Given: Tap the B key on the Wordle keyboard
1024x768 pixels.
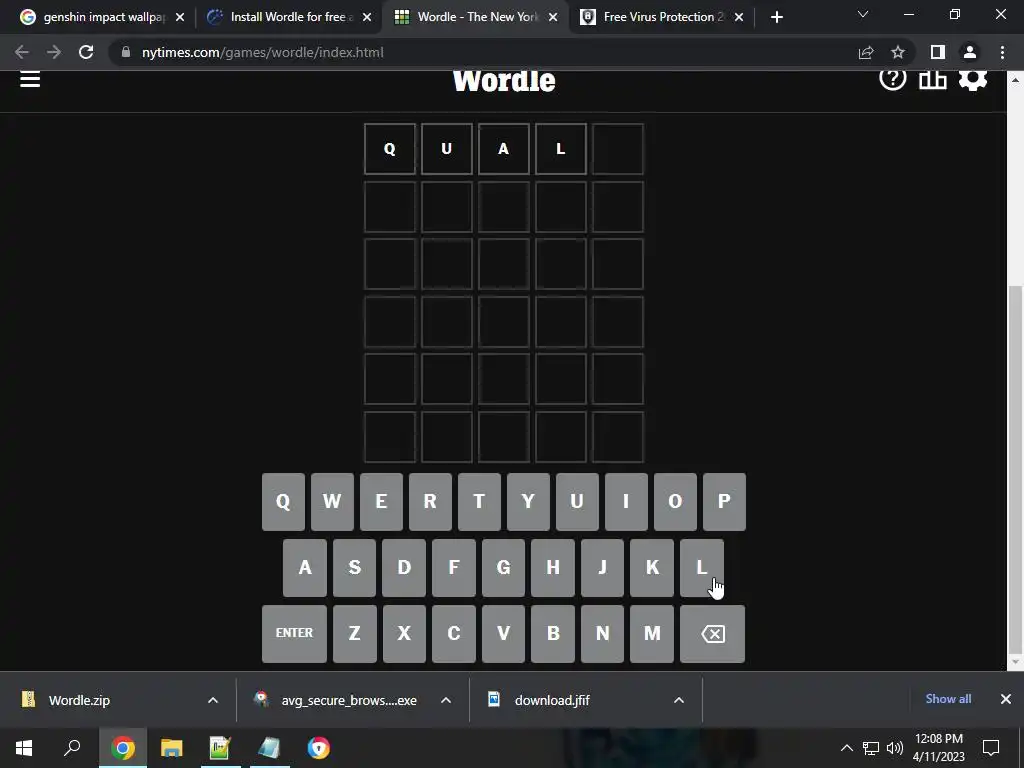Looking at the screenshot, I should [553, 633].
